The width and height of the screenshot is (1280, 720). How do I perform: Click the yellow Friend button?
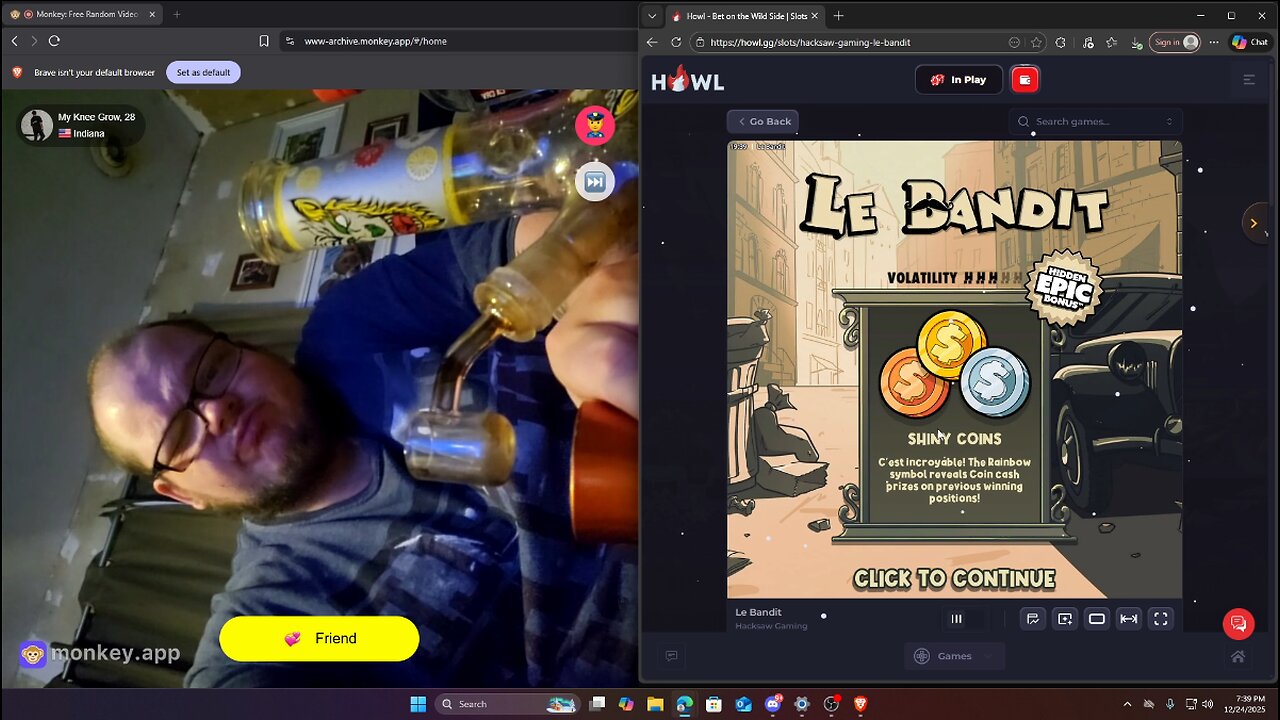click(x=319, y=638)
